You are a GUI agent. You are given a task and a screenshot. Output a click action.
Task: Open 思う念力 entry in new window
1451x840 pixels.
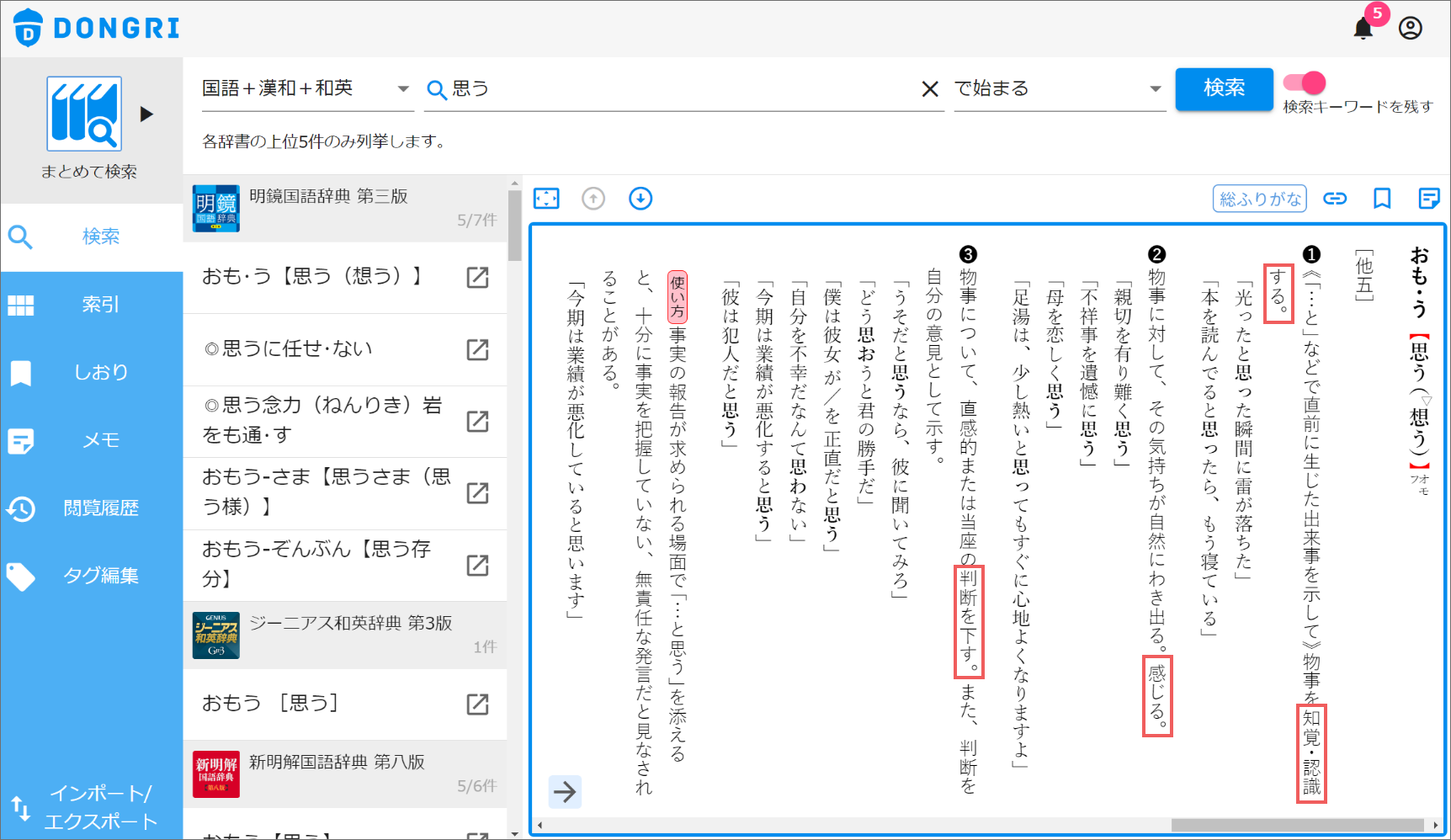[477, 421]
